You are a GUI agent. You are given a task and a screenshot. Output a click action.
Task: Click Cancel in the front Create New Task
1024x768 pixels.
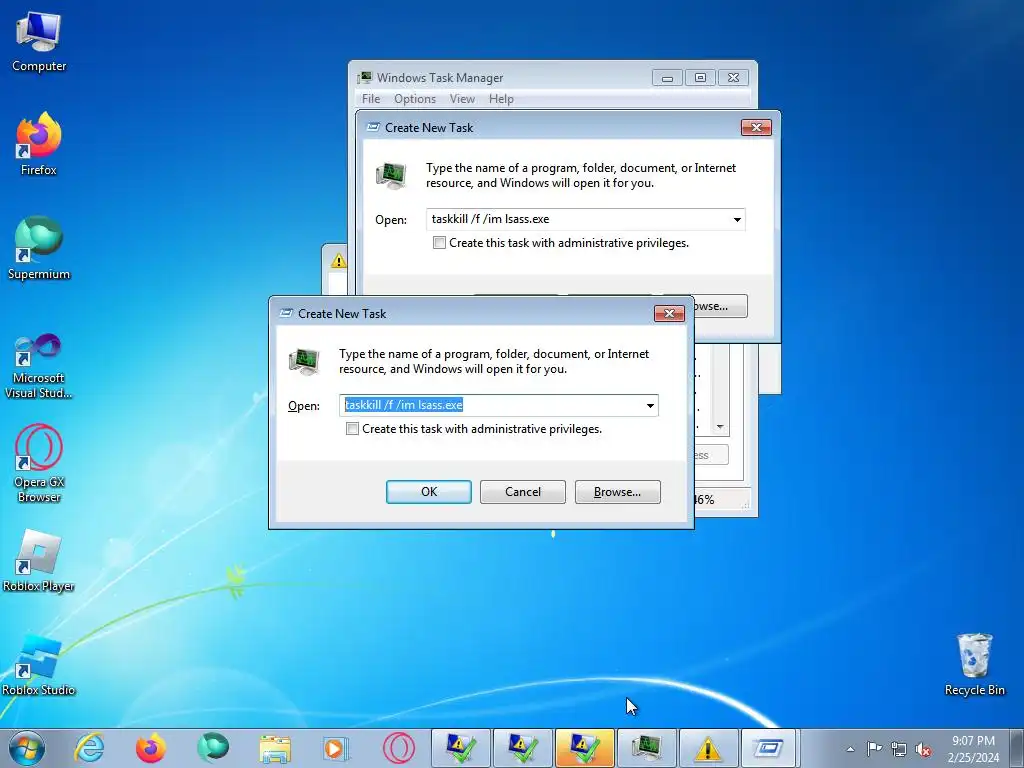coord(522,492)
